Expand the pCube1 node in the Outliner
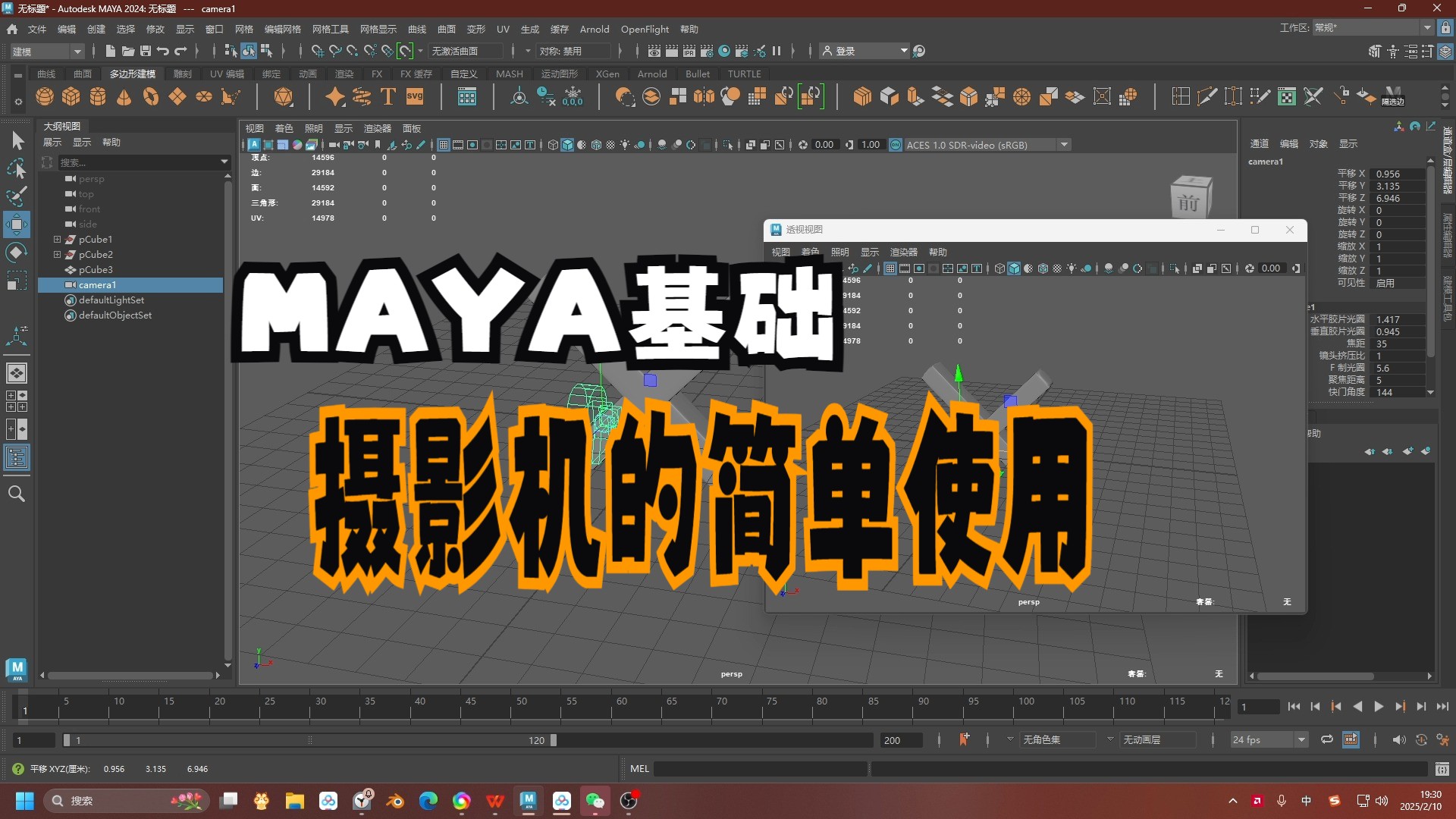This screenshot has height=819, width=1456. coord(57,239)
